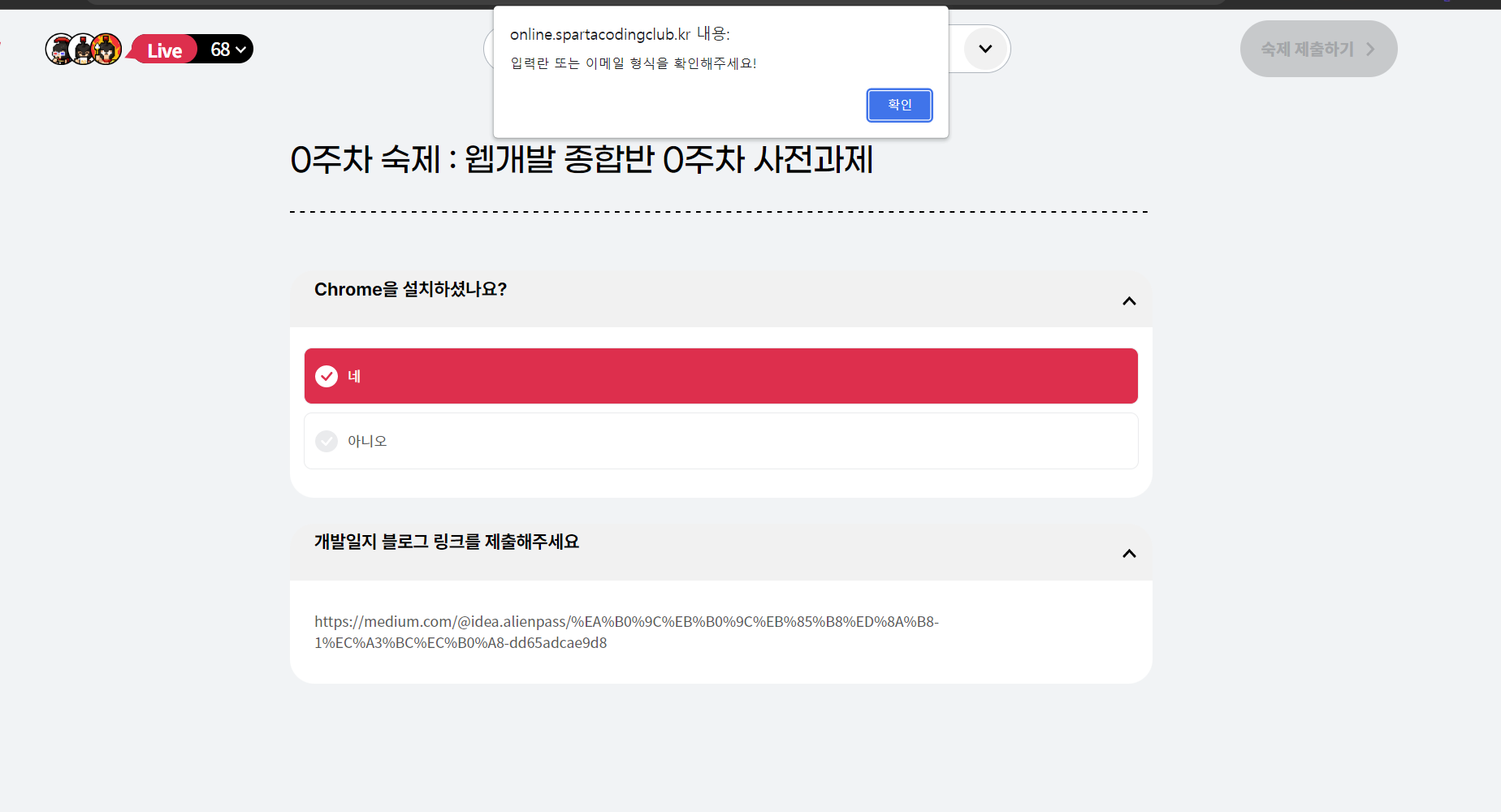Click the live viewers avatar group
The image size is (1501, 812).
(83, 50)
